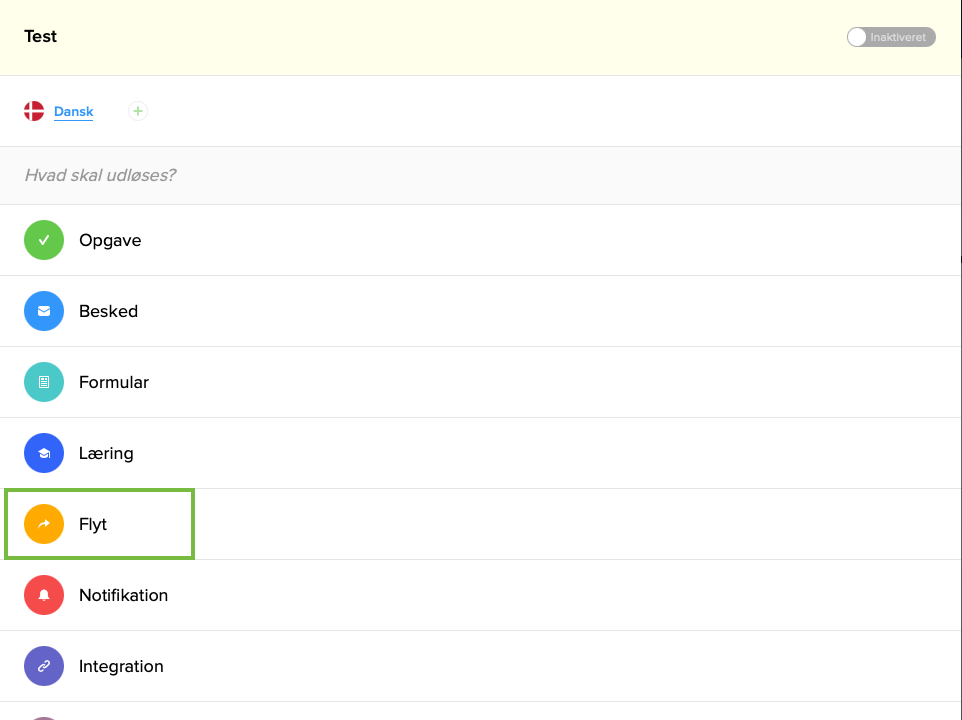
Task: Pick the Besked option text
Action: [108, 311]
